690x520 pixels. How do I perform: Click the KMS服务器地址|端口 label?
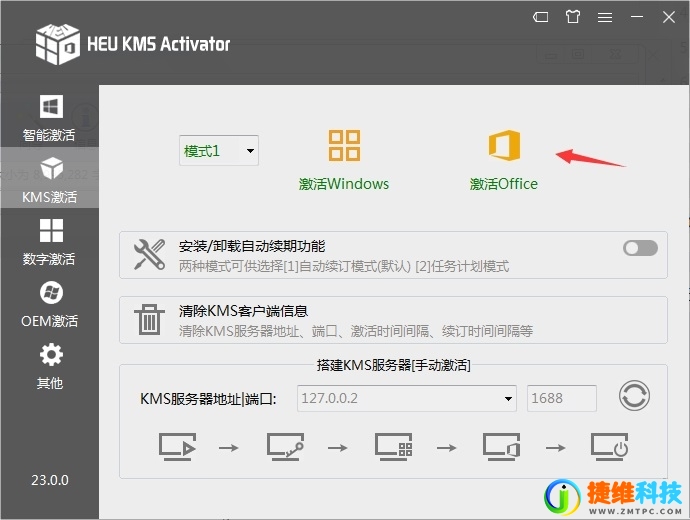[208, 399]
